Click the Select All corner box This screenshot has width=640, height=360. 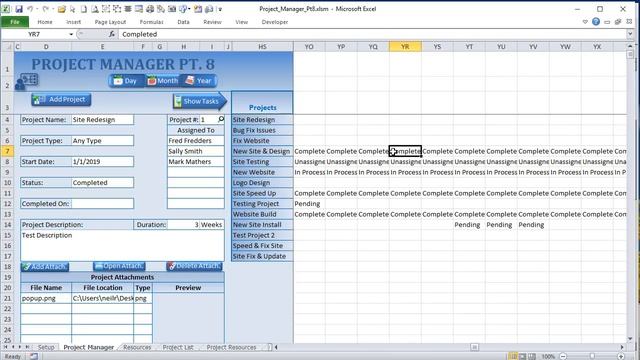point(7,47)
